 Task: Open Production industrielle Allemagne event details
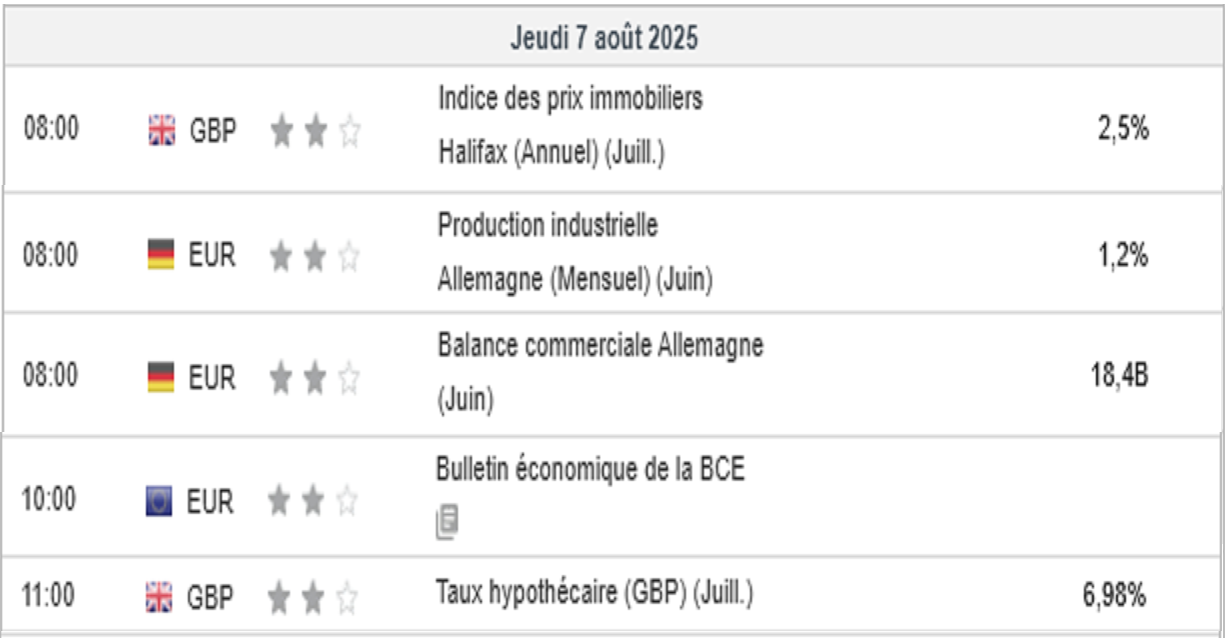click(548, 226)
